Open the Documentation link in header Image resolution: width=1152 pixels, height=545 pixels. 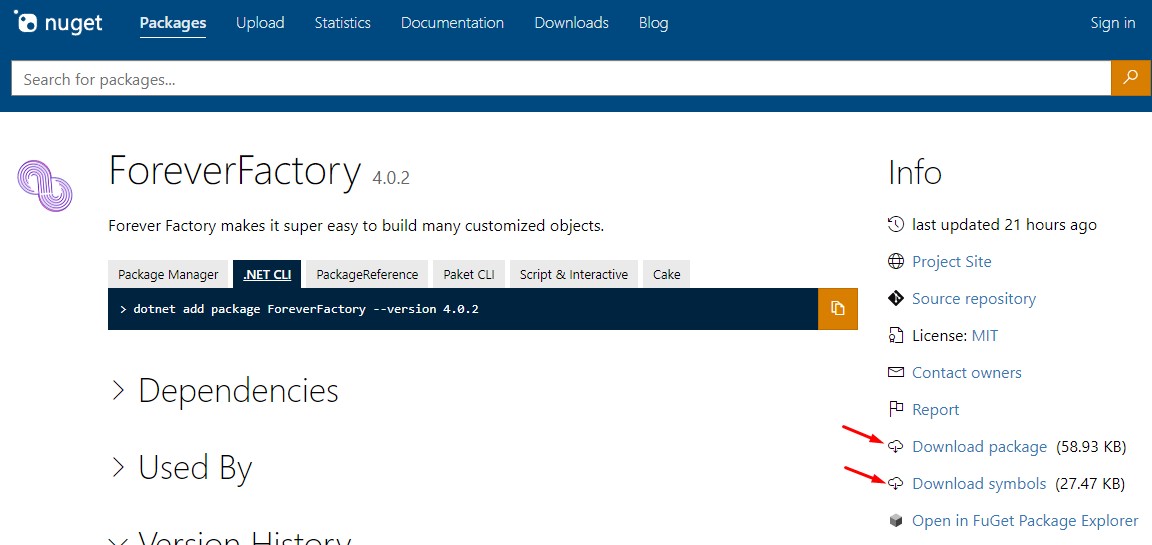[453, 23]
